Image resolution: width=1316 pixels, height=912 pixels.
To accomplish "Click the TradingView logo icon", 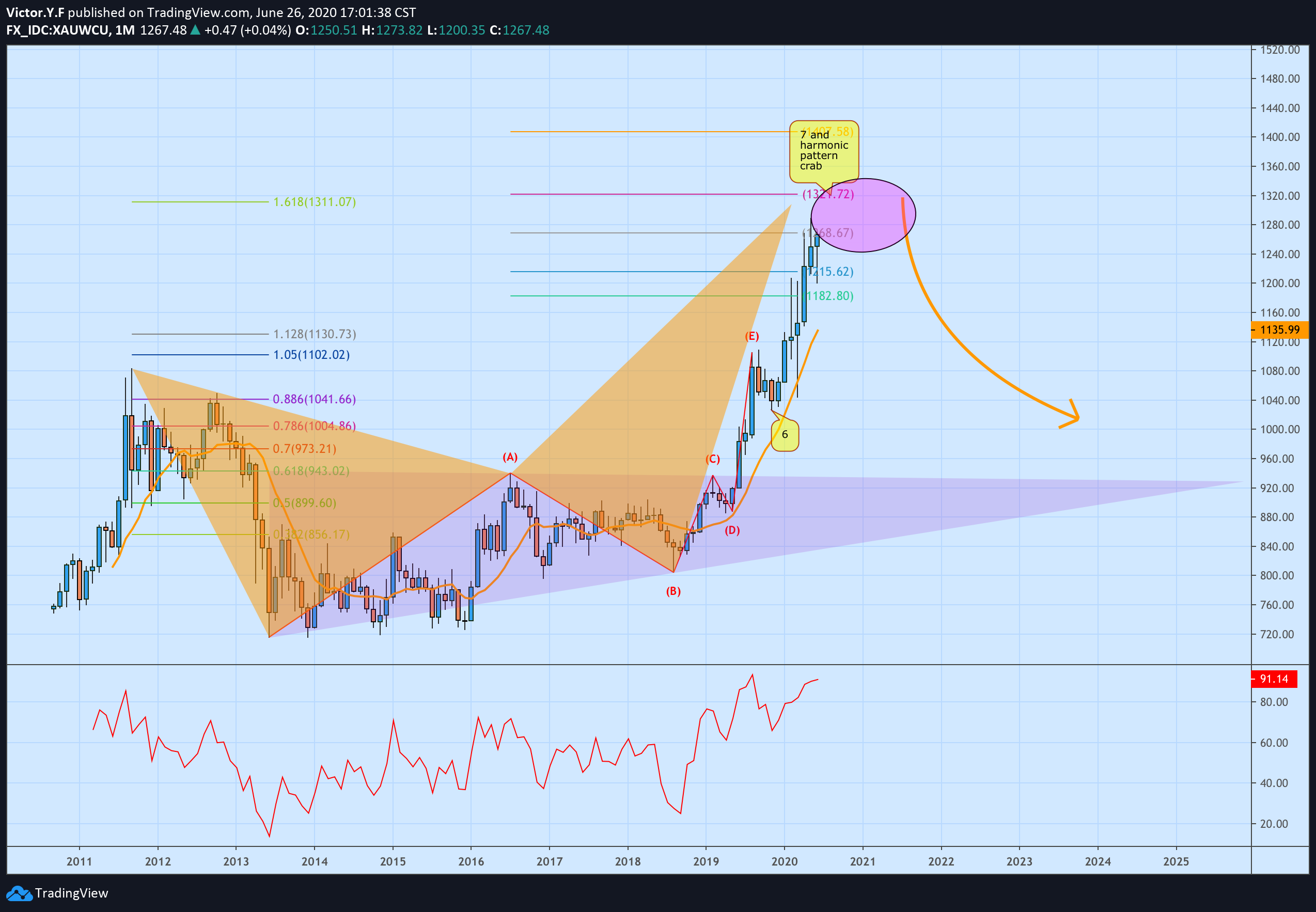I will [x=19, y=894].
